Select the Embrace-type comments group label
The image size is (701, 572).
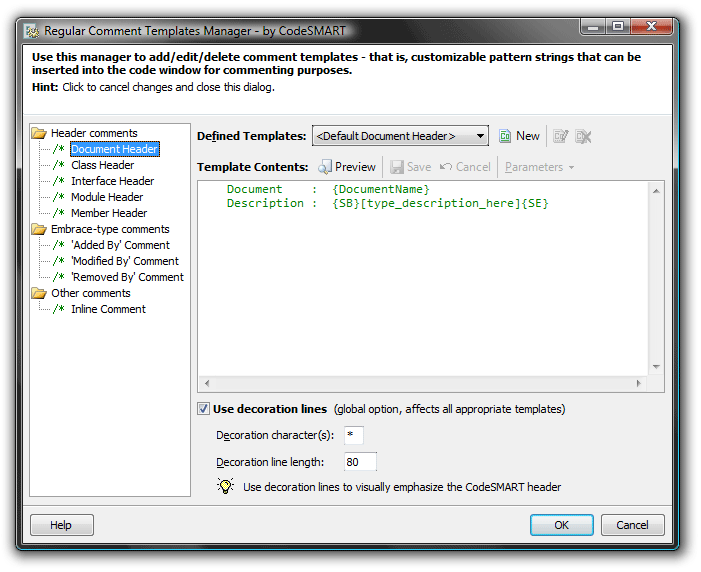point(110,229)
